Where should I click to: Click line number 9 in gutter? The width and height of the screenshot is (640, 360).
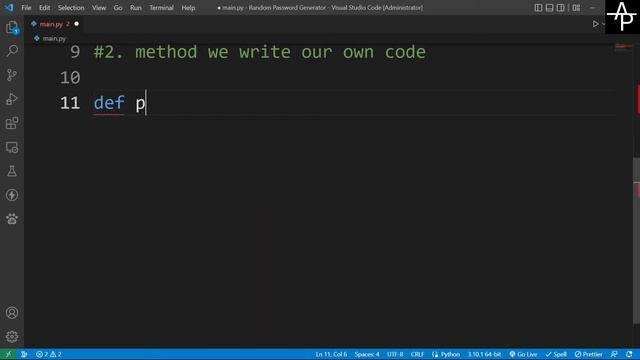[75, 52]
